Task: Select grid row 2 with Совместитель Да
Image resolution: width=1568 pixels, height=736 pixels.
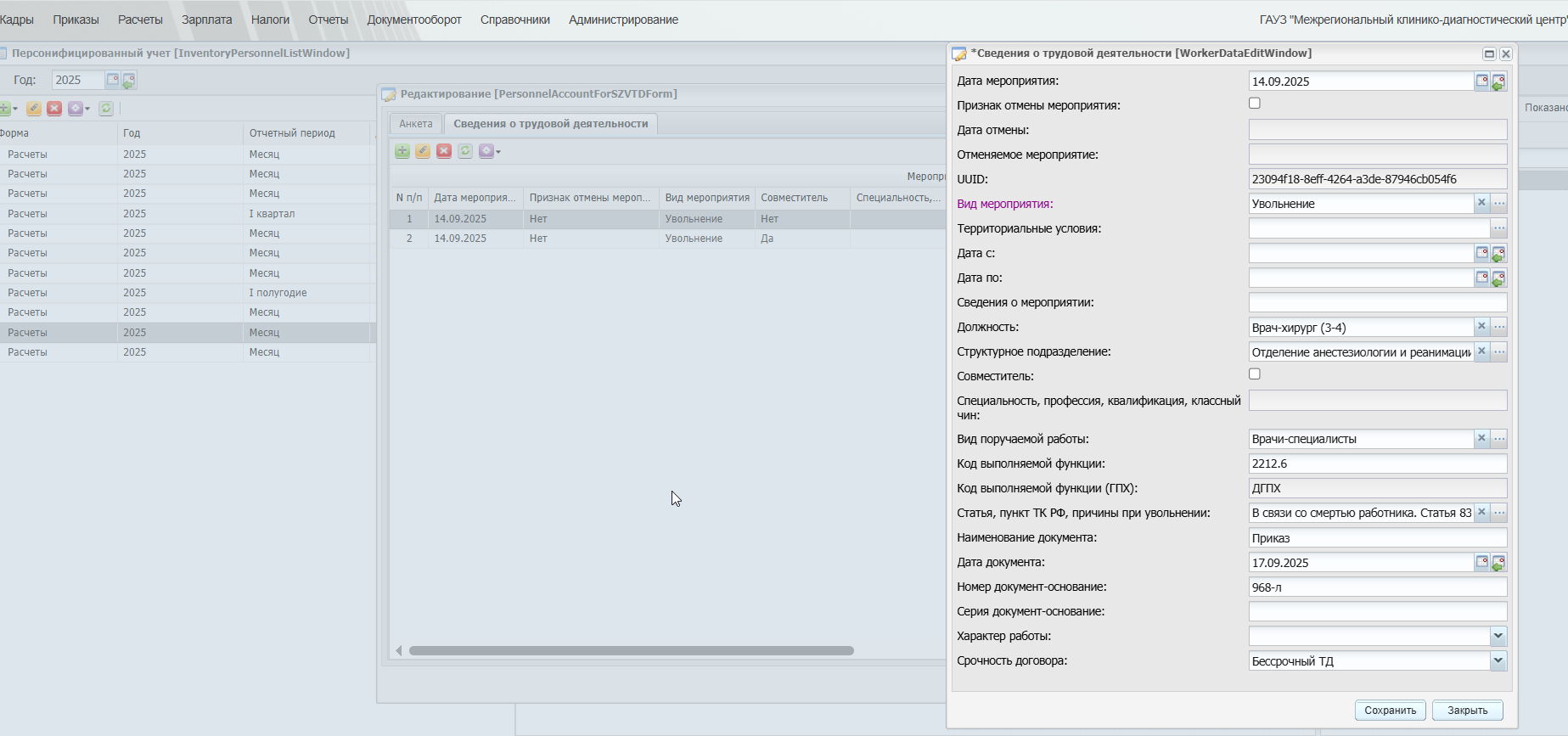Action: click(x=667, y=239)
